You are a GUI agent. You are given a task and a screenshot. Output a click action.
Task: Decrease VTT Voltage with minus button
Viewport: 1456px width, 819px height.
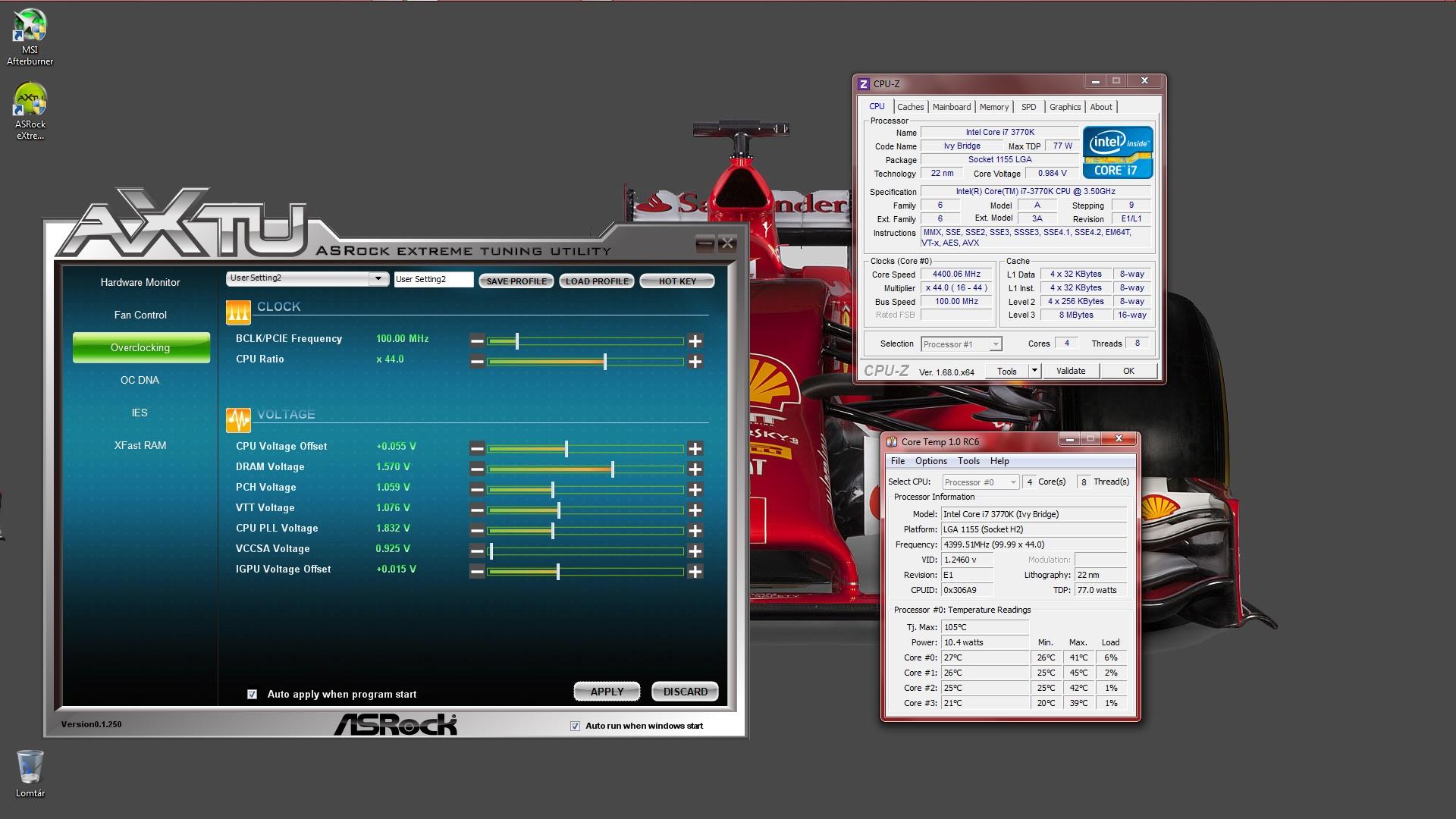click(477, 510)
